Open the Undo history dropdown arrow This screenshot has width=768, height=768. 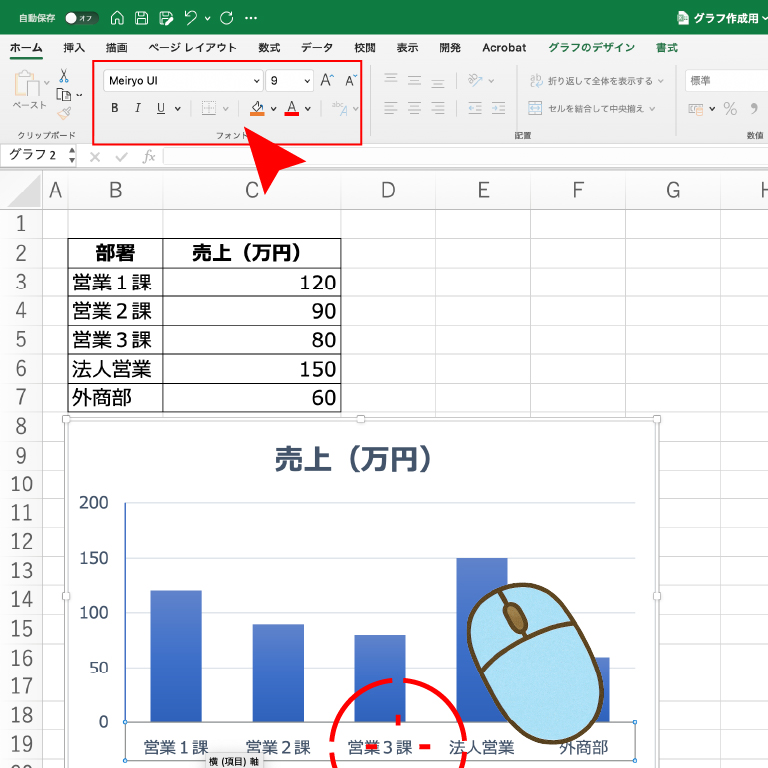208,19
